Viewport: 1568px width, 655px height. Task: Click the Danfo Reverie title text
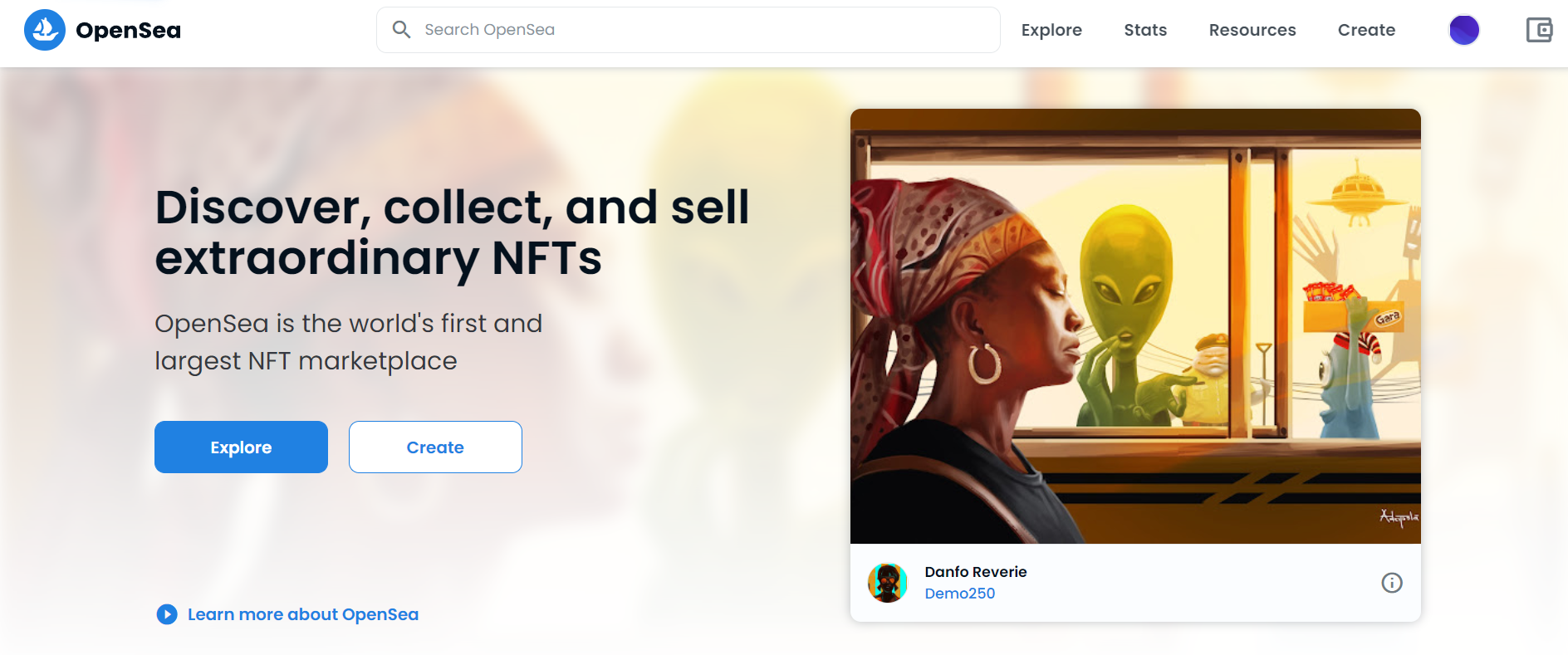tap(976, 572)
